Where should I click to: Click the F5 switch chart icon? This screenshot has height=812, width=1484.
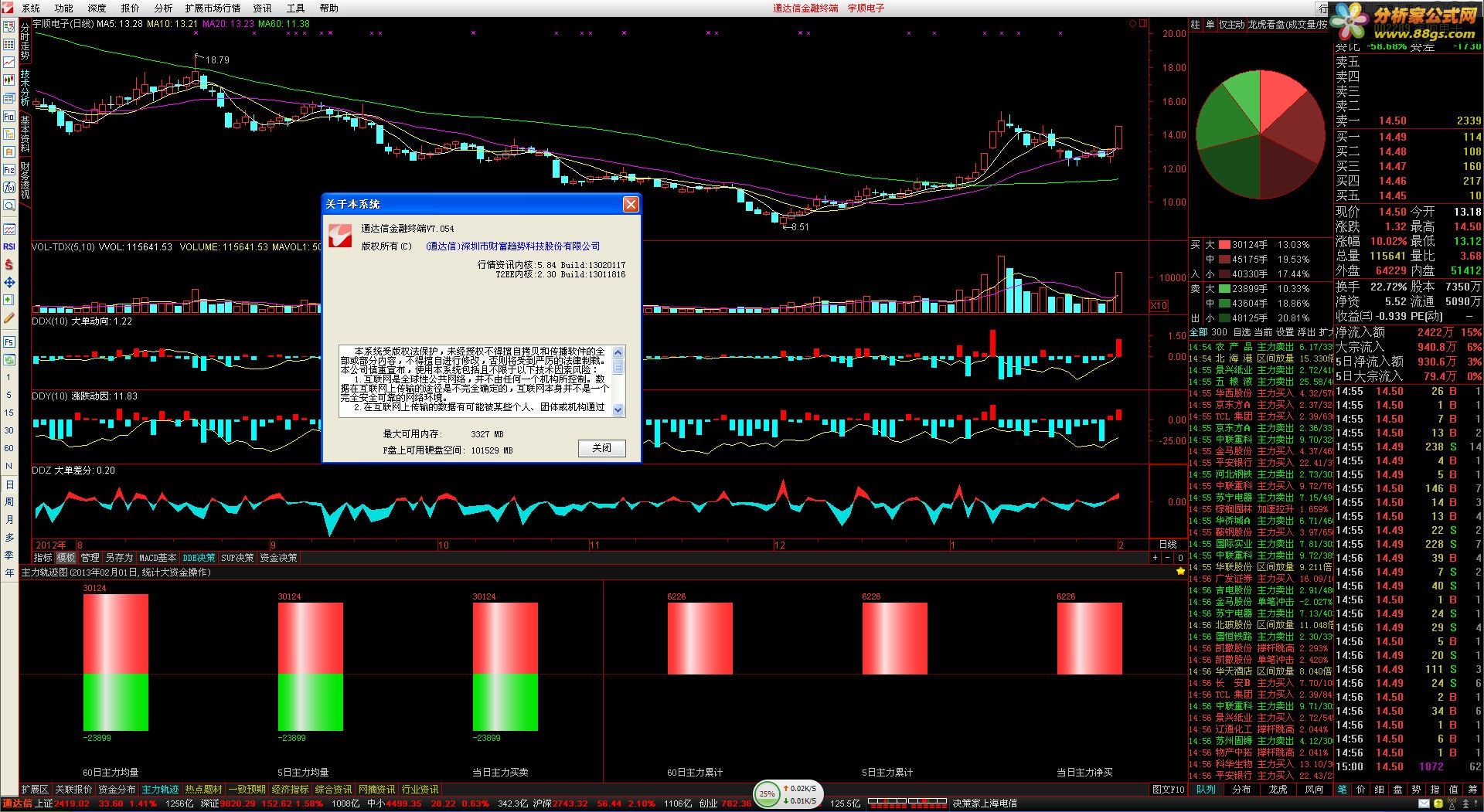point(9,341)
